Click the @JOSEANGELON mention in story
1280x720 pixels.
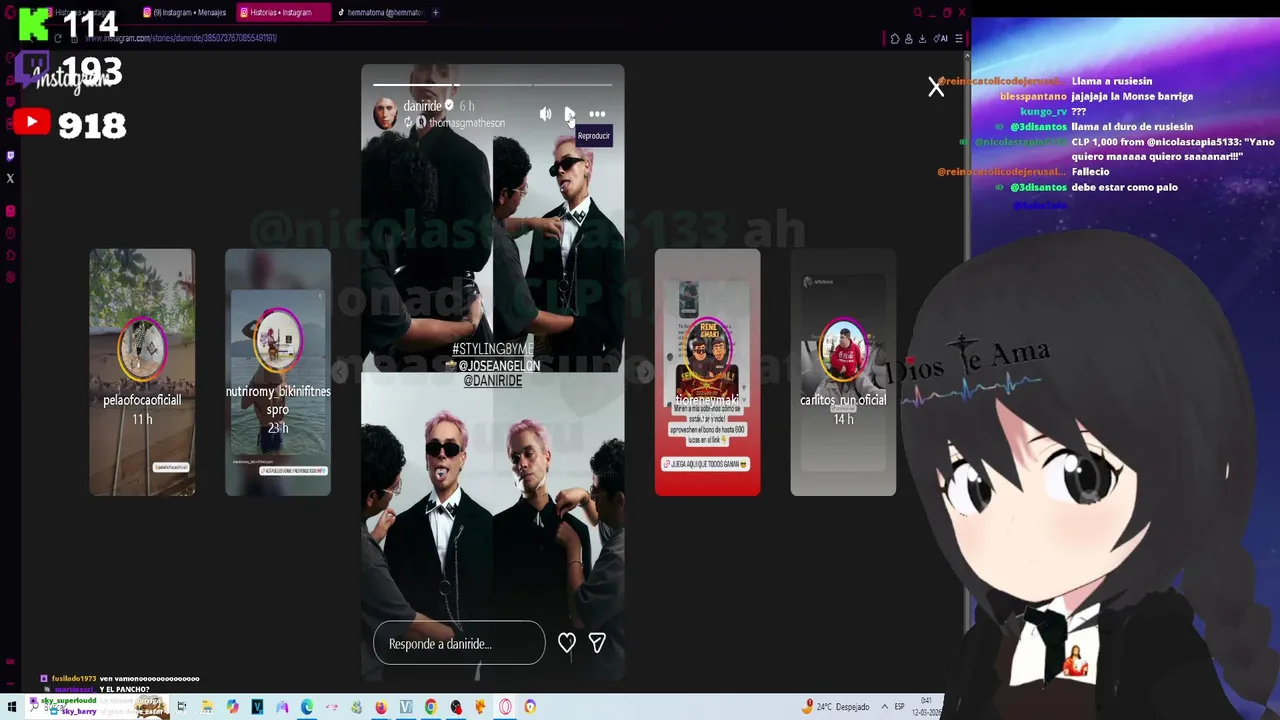[498, 366]
